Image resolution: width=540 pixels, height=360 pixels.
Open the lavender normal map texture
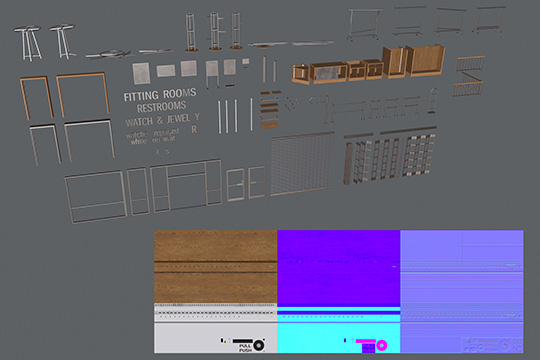462,291
